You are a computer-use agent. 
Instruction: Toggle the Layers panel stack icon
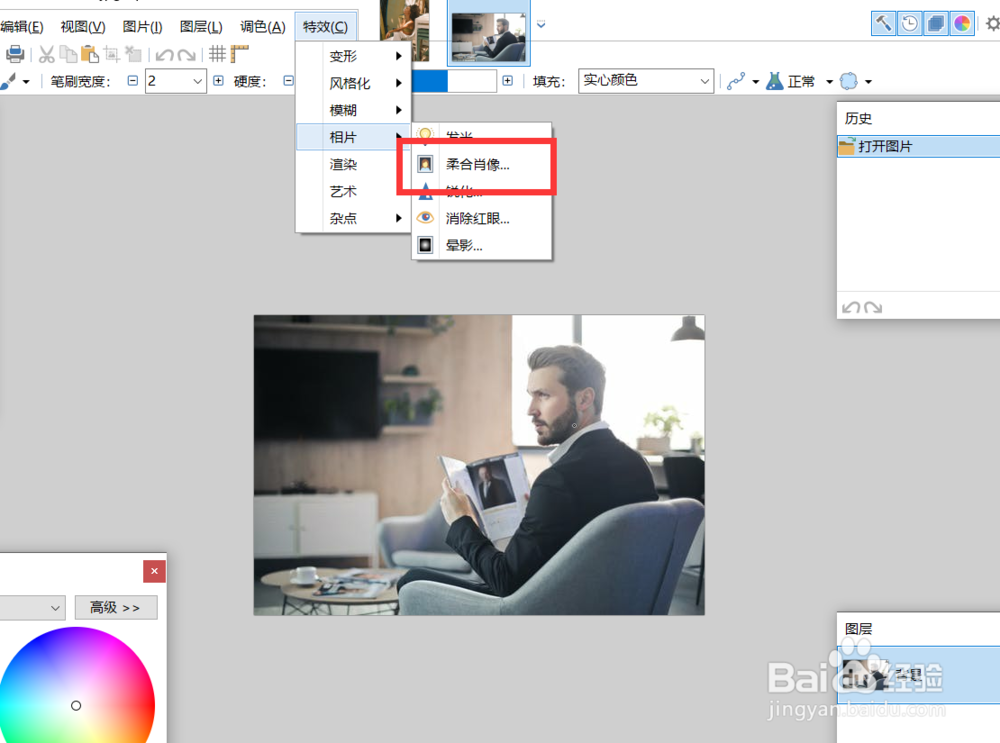point(935,23)
